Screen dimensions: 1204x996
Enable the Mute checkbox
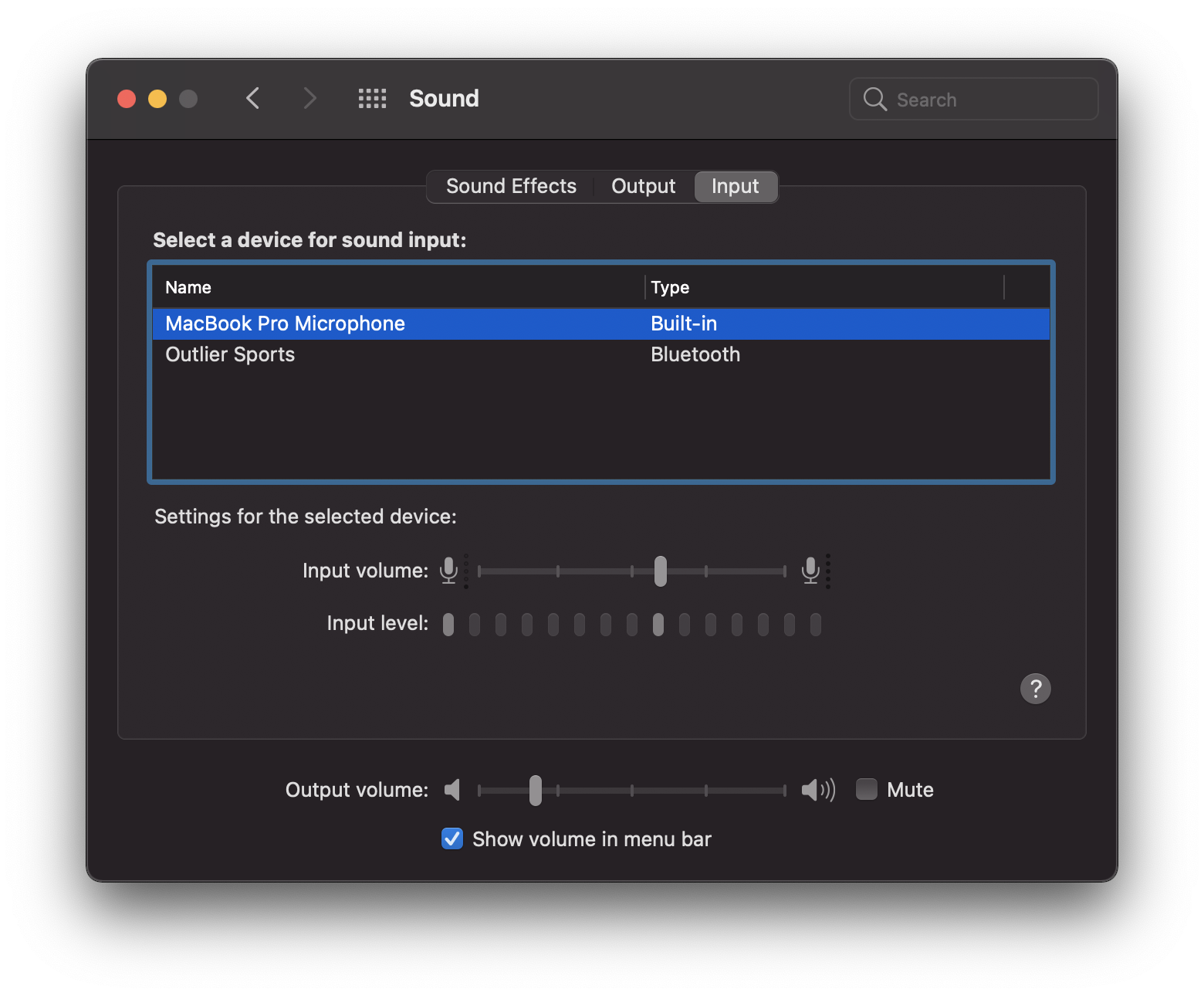click(867, 789)
